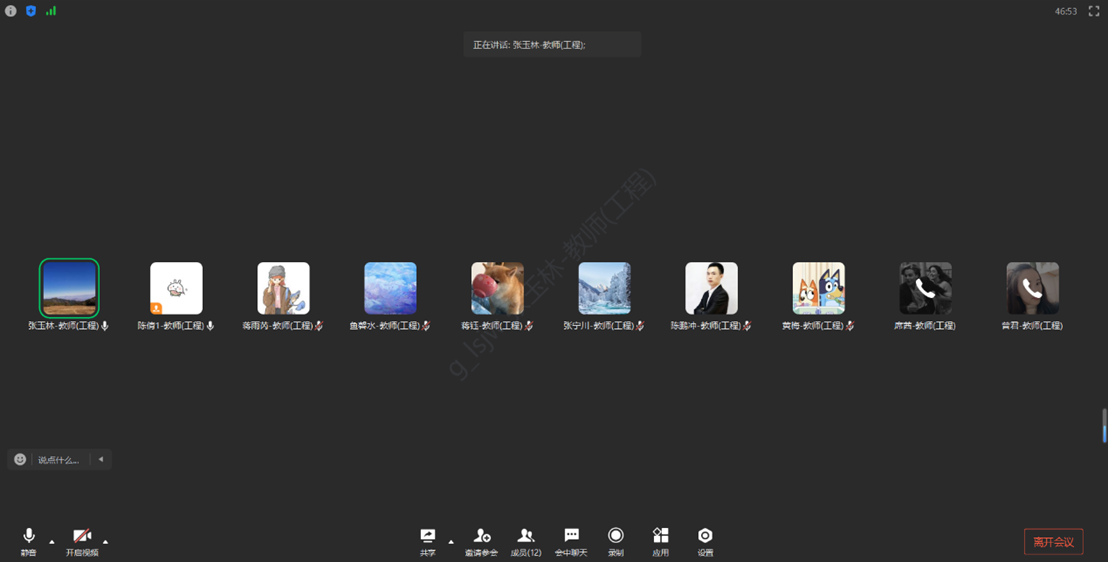Image resolution: width=1108 pixels, height=562 pixels.
Task: Toggle the microphone mute (静音) button
Action: point(29,537)
